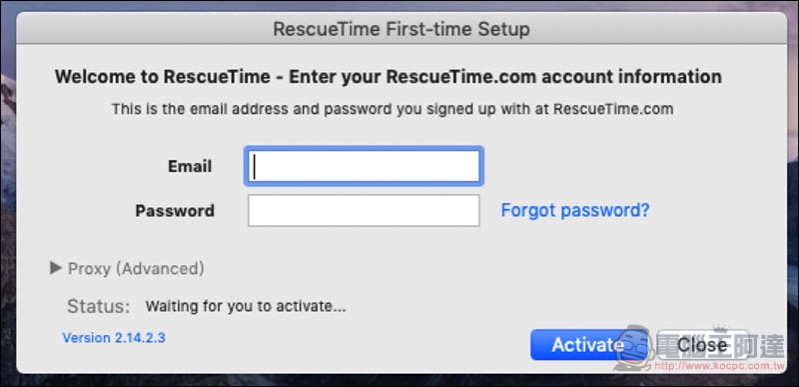Click the crown icon above the watermark

(x=721, y=328)
